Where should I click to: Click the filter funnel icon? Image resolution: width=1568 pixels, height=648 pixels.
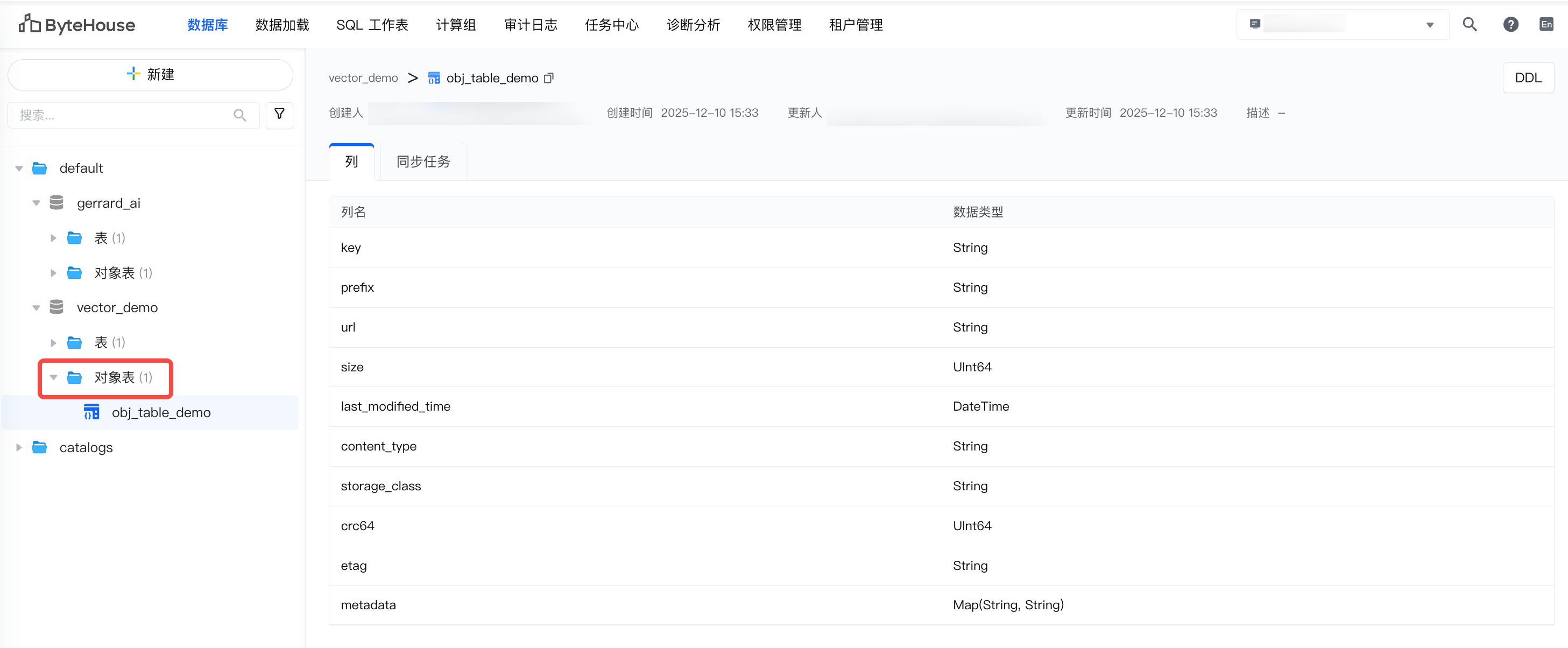pyautogui.click(x=279, y=114)
